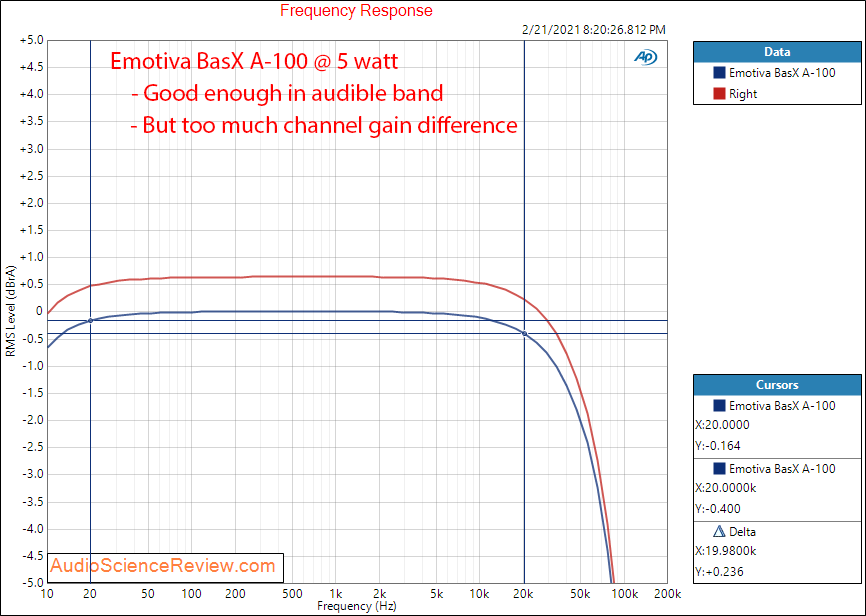866x616 pixels.
Task: Select the cursor point at 20 kHz
Action: pos(524,334)
